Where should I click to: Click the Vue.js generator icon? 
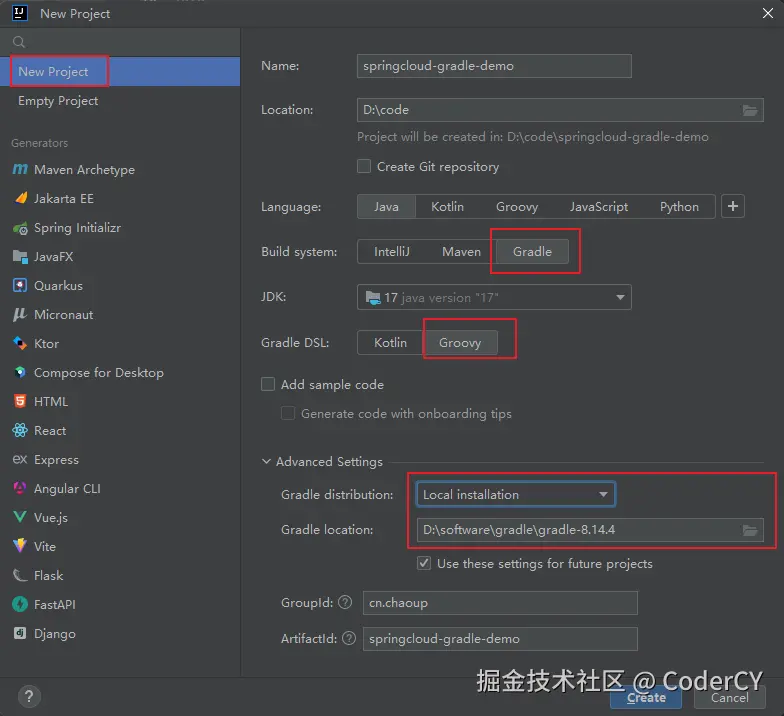[20, 518]
